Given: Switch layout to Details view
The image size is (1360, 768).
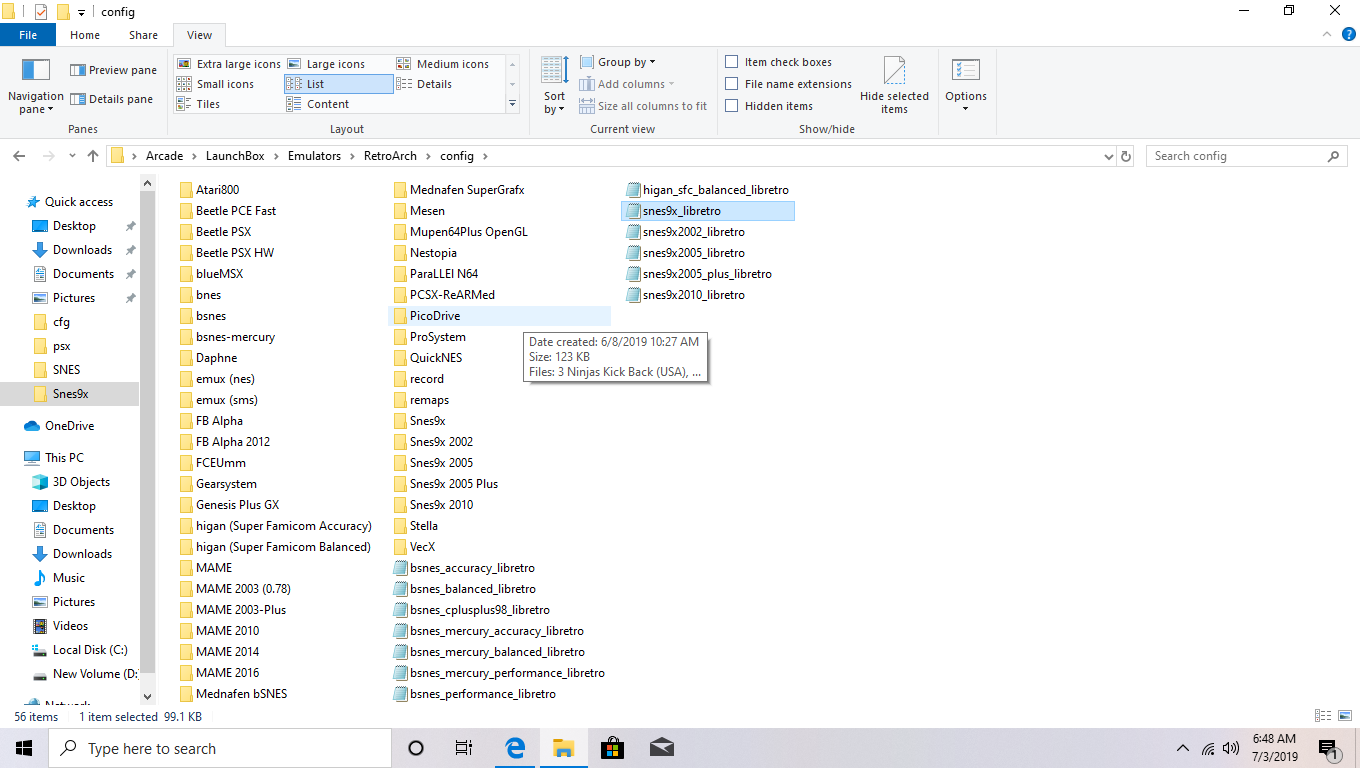Looking at the screenshot, I should 424,84.
